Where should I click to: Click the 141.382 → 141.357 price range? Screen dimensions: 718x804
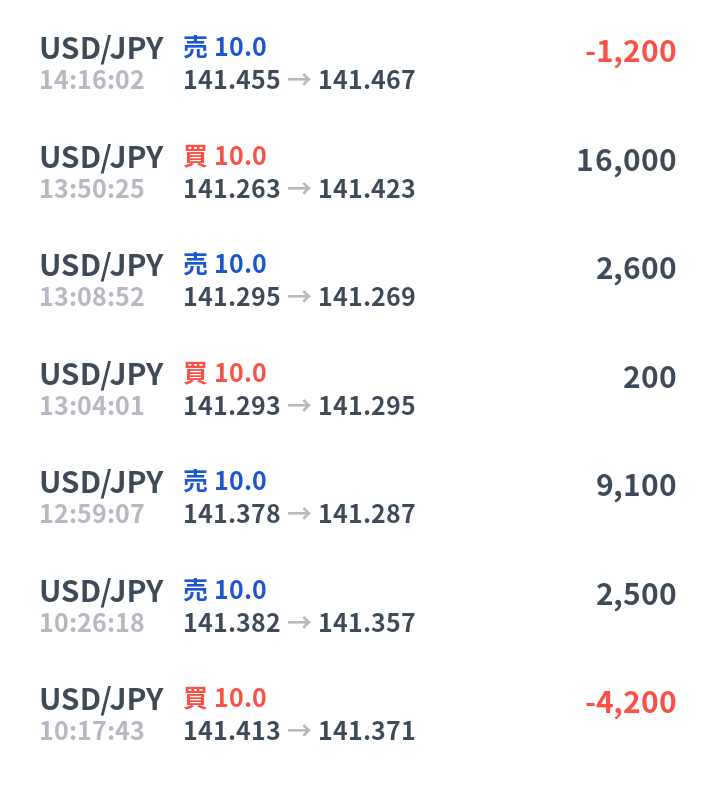point(299,623)
